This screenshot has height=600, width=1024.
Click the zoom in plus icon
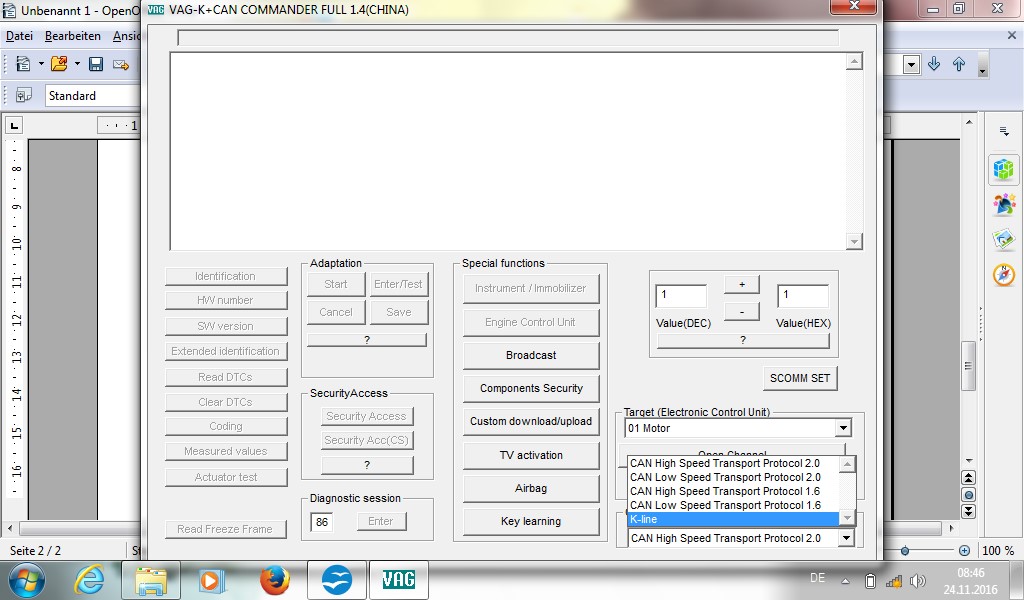[x=965, y=550]
